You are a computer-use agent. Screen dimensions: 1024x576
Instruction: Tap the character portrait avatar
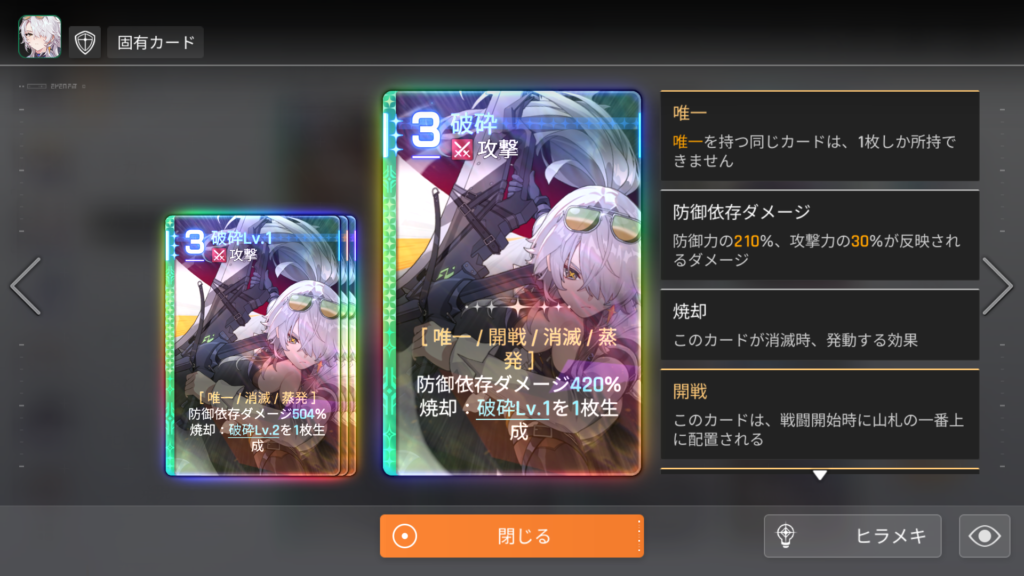pyautogui.click(x=40, y=37)
